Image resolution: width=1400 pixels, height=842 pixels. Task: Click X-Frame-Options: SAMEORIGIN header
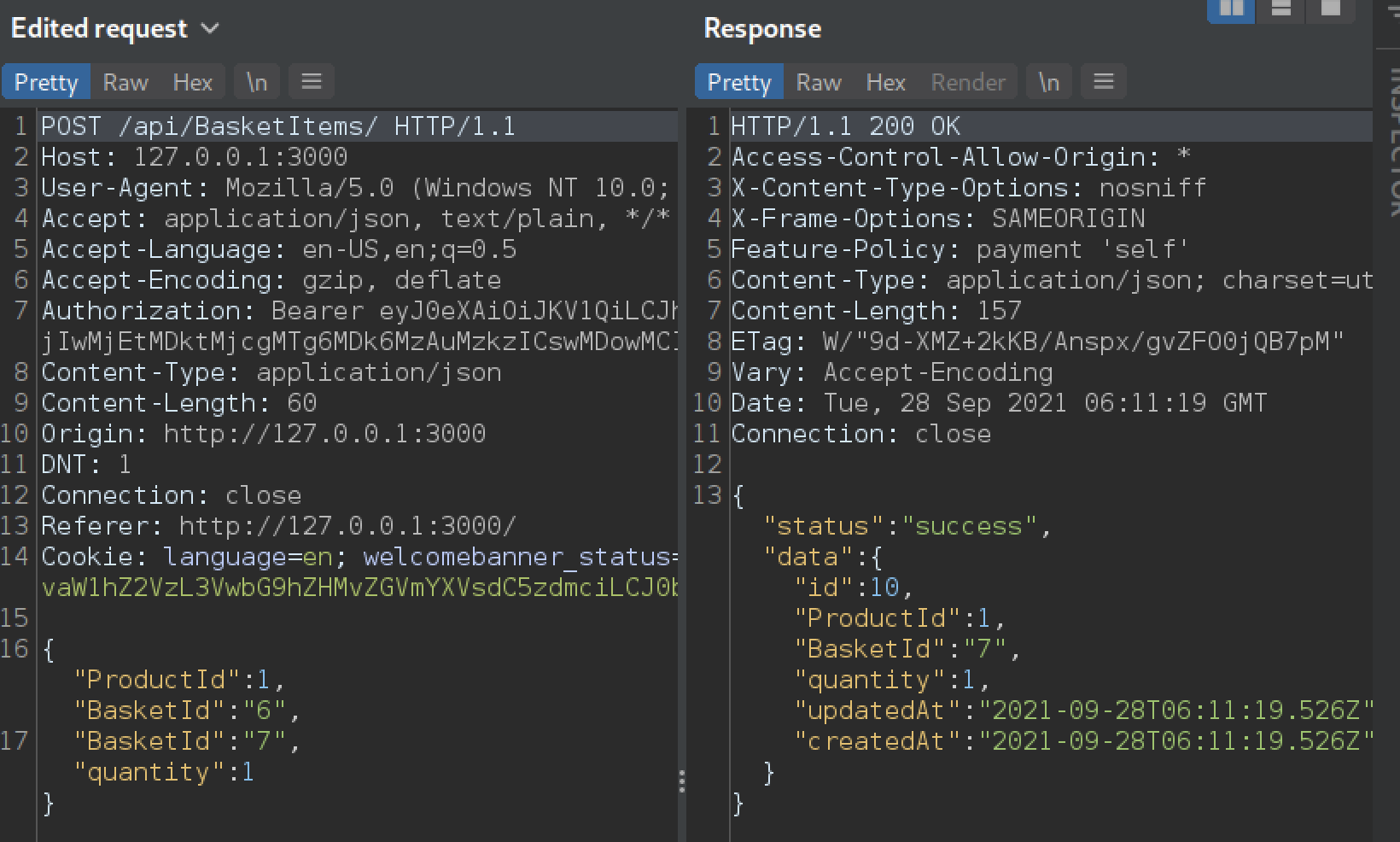938,219
